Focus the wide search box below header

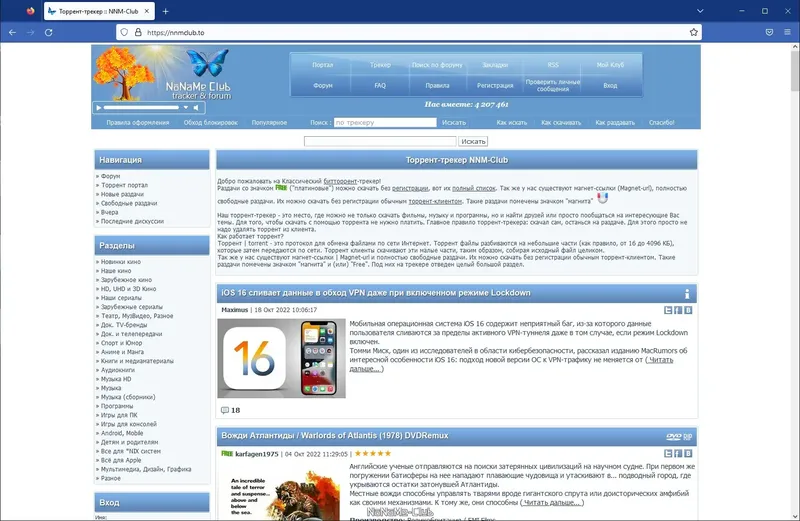coord(380,141)
